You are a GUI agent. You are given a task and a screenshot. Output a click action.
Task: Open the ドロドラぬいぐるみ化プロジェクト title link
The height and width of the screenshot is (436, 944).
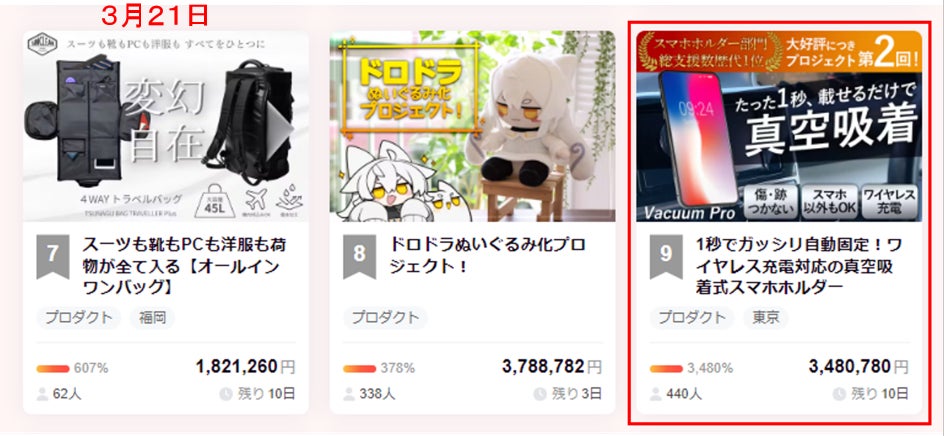488,255
